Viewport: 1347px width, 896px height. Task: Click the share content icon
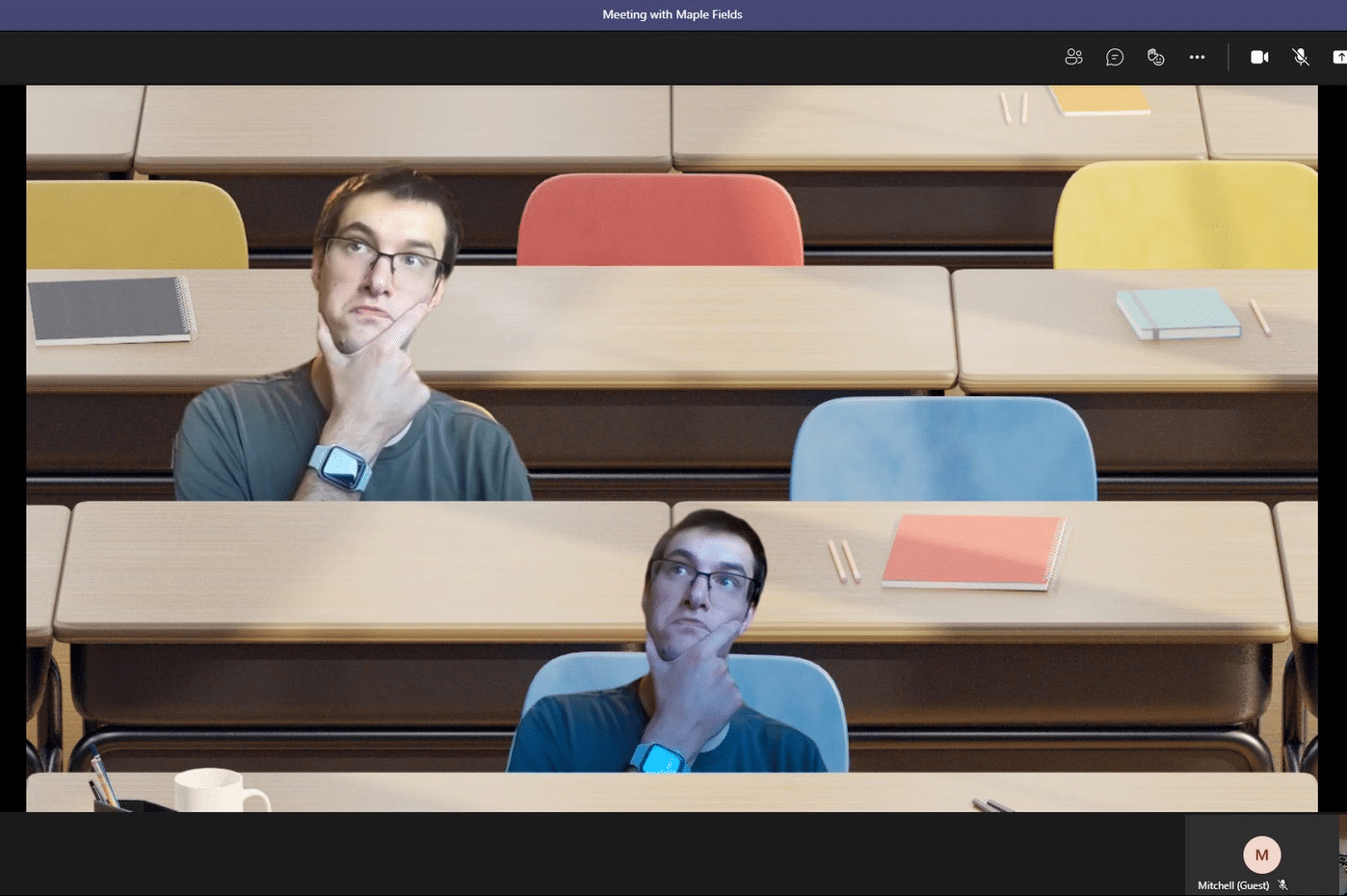coord(1338,58)
